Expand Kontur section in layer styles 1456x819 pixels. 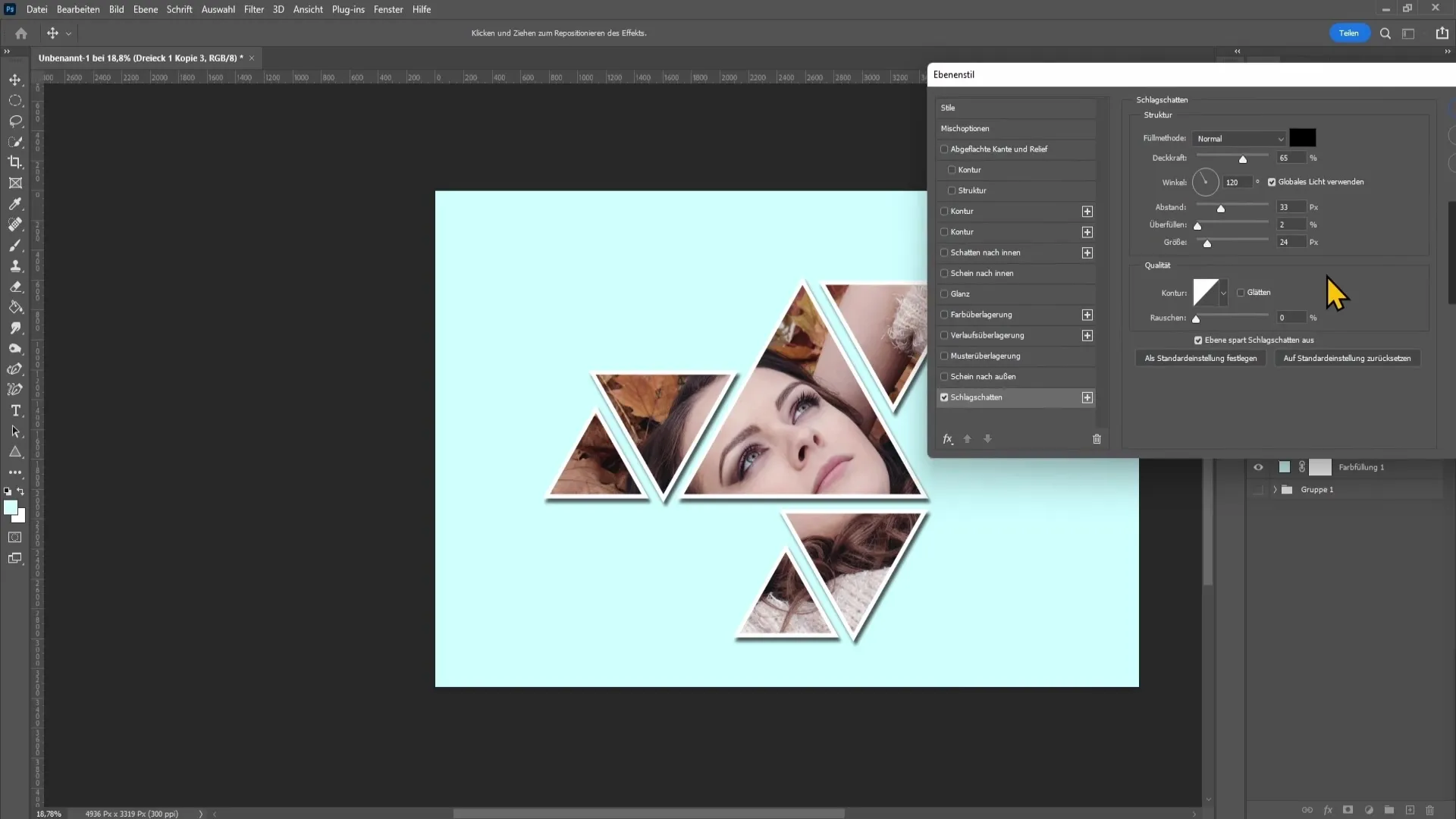1088,211
